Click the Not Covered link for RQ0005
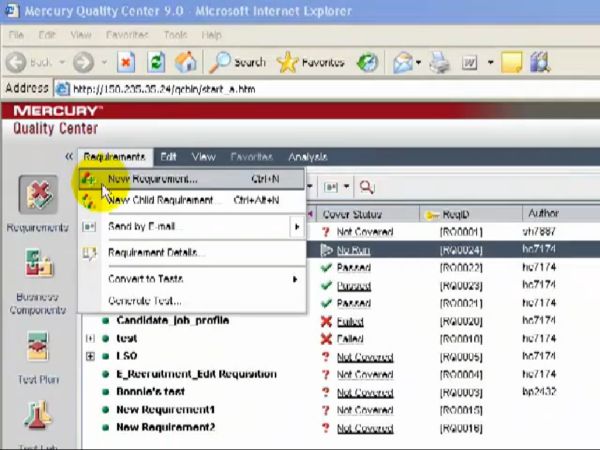This screenshot has height=450, width=600. click(365, 357)
